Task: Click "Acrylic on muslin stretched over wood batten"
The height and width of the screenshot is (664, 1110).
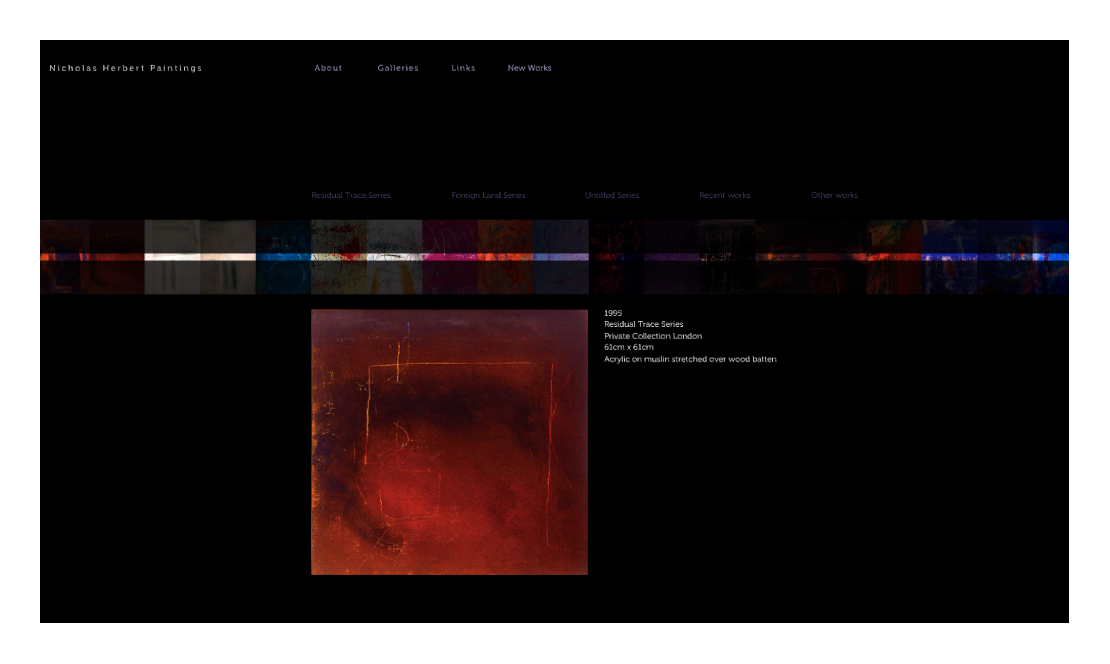Action: (690, 360)
